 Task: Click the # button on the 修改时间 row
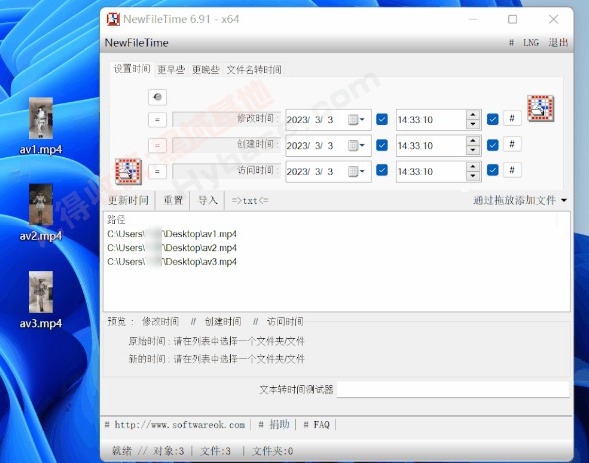(512, 119)
